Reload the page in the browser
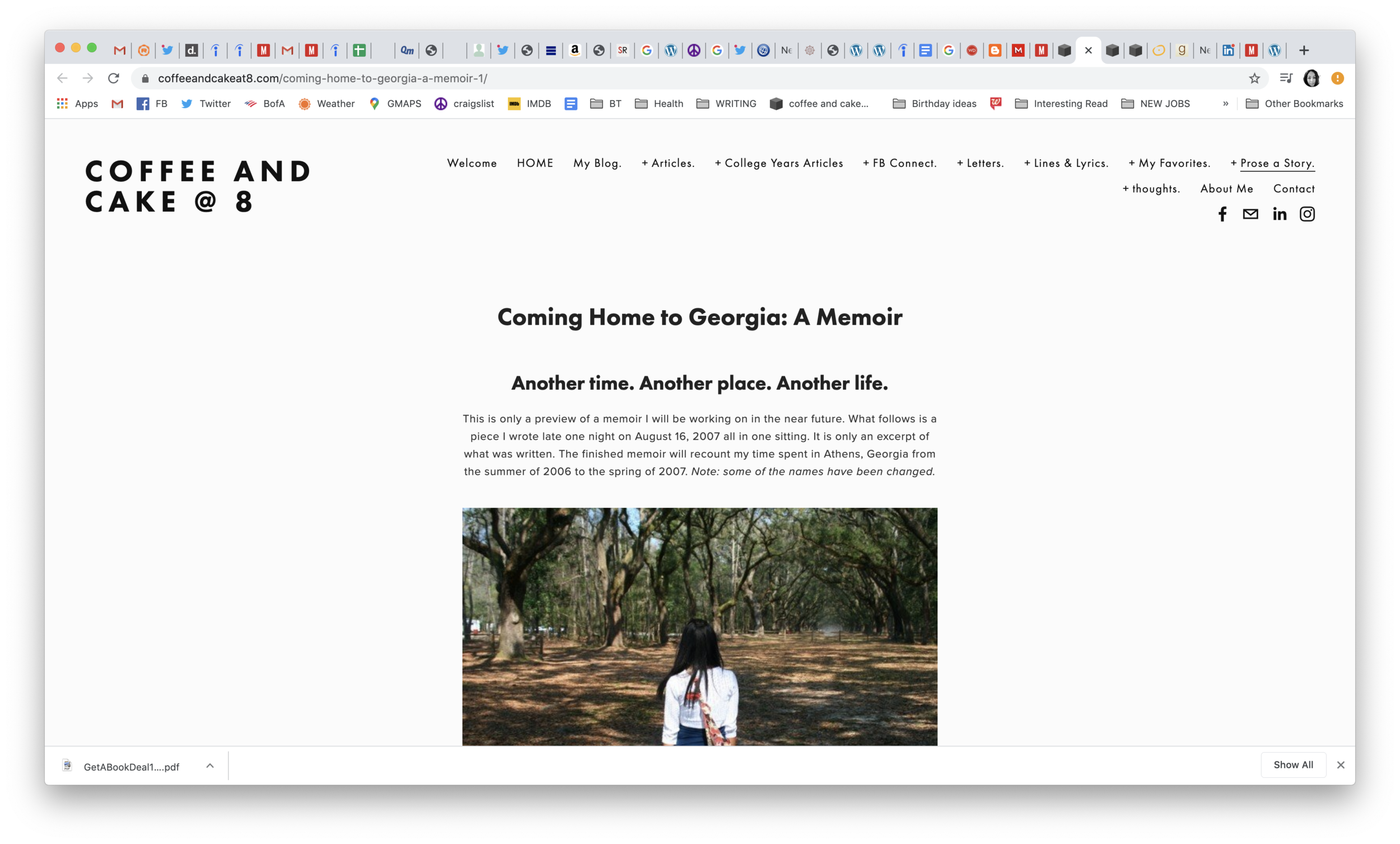The image size is (1400, 844). pyautogui.click(x=114, y=78)
